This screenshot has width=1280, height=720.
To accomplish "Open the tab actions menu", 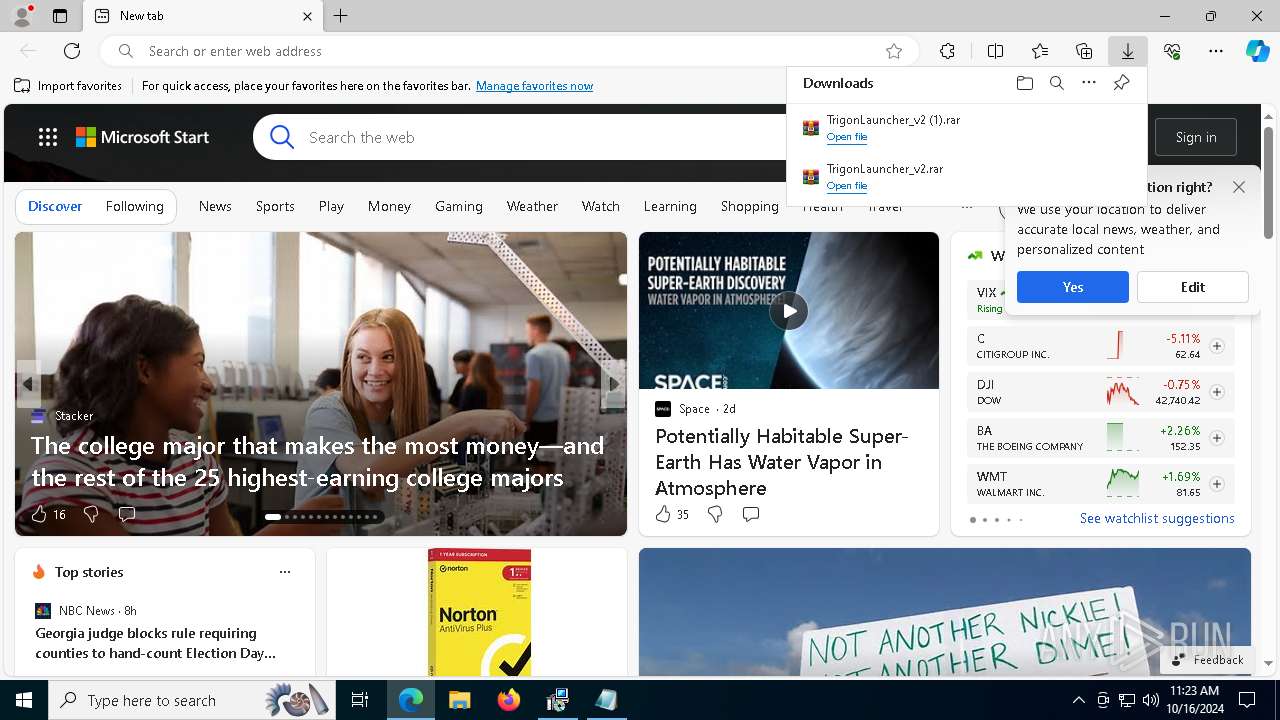I will 60,16.
